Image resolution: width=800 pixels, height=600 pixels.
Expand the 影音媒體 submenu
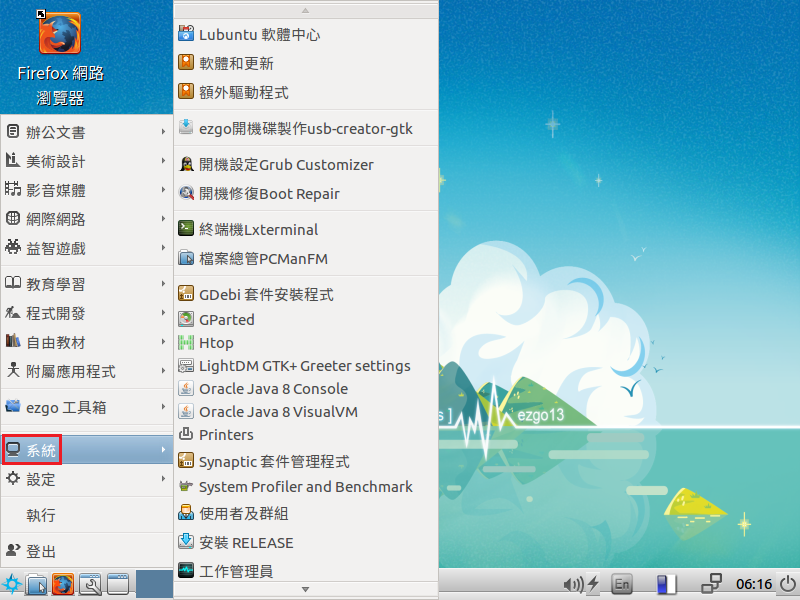87,190
